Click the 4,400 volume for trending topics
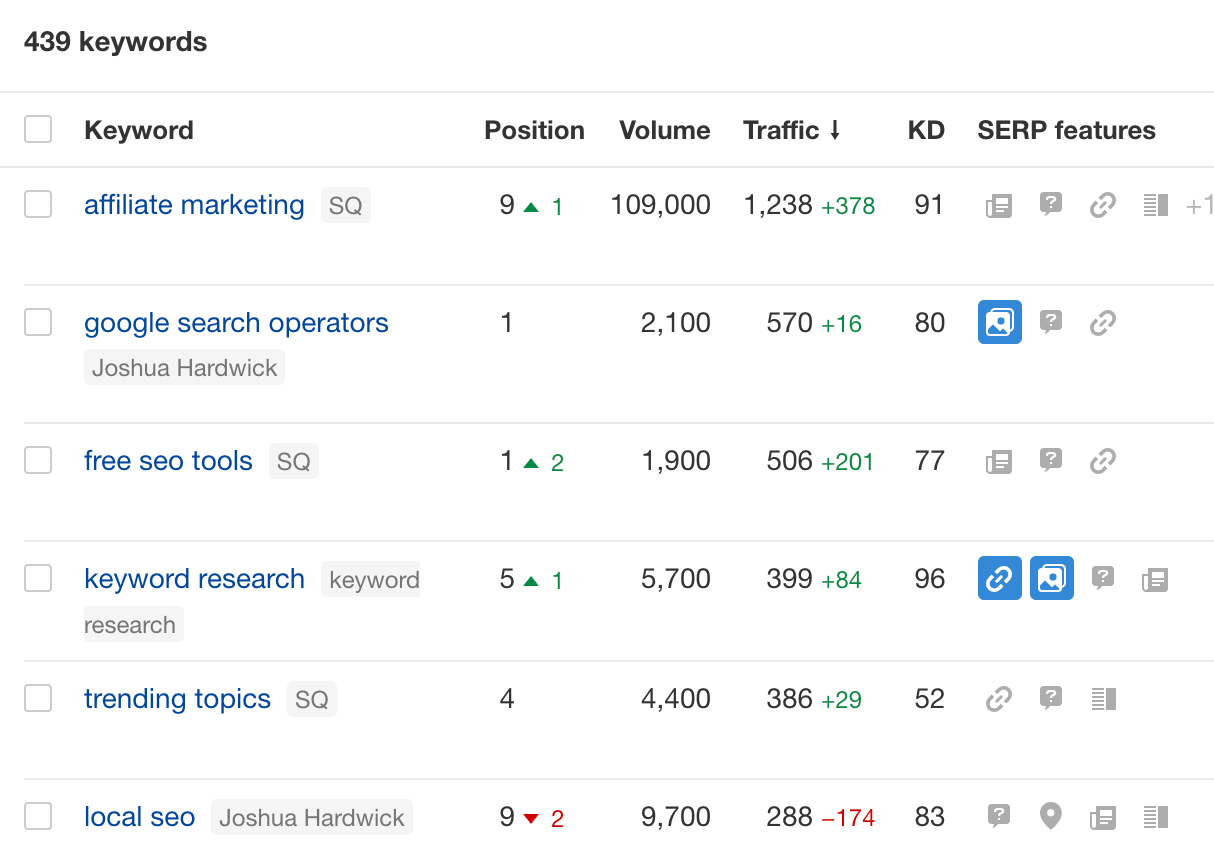Image resolution: width=1214 pixels, height=866 pixels. 676,699
